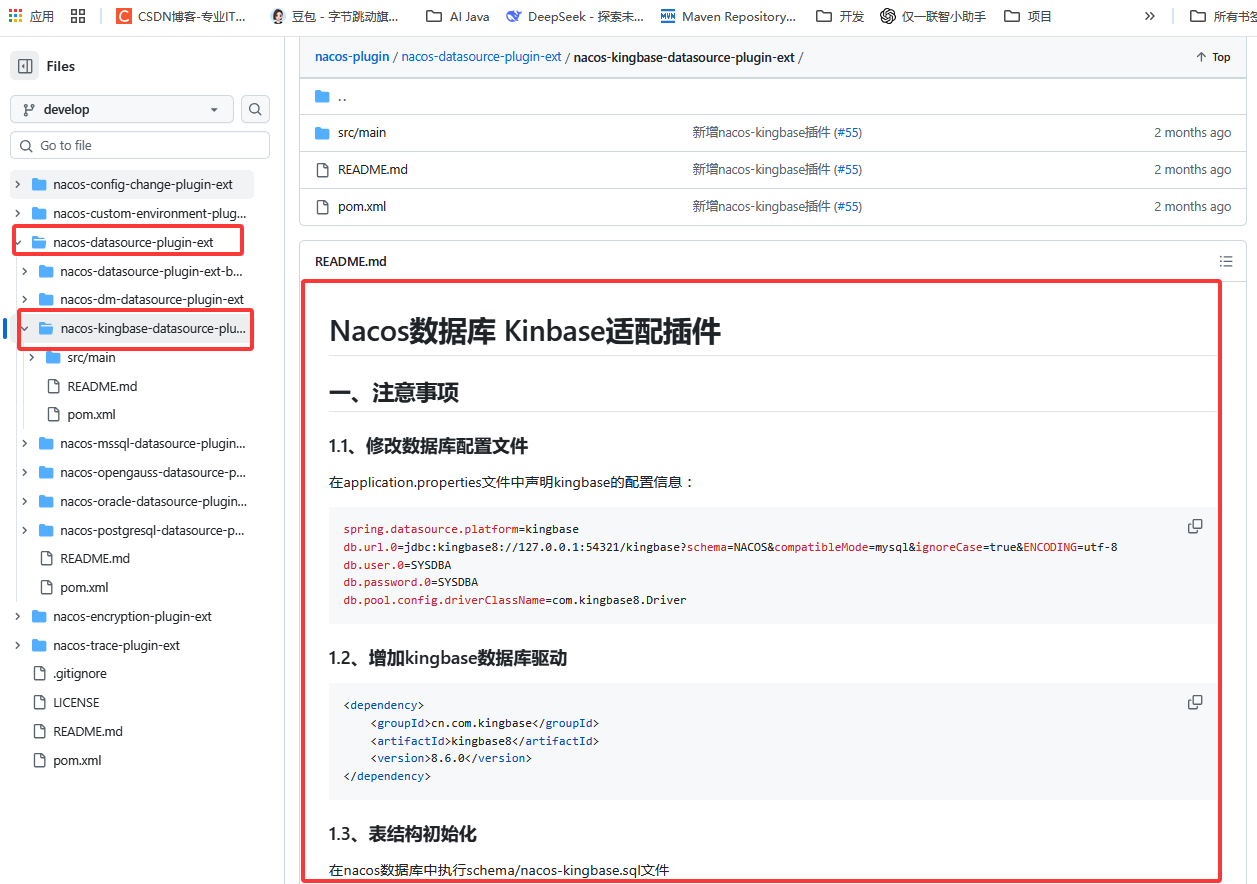Screen dimensions: 1257x884
Task: Open 开发 bookmark folder
Action: 840,16
